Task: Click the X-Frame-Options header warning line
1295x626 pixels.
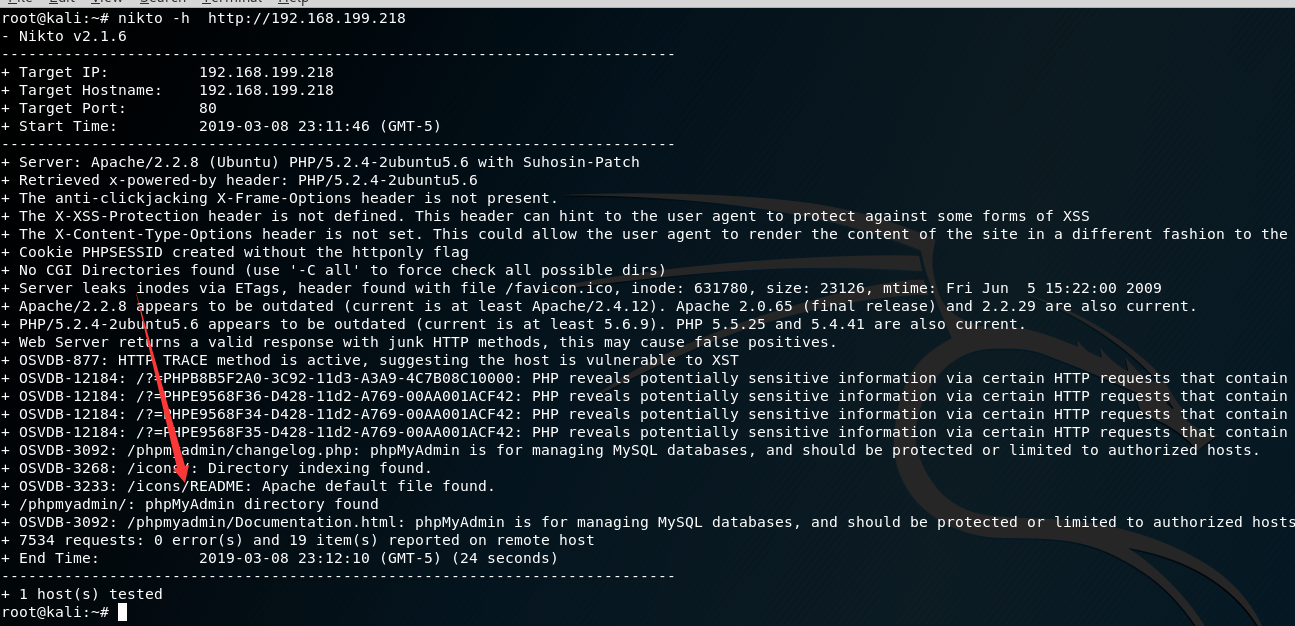Action: pyautogui.click(x=288, y=198)
